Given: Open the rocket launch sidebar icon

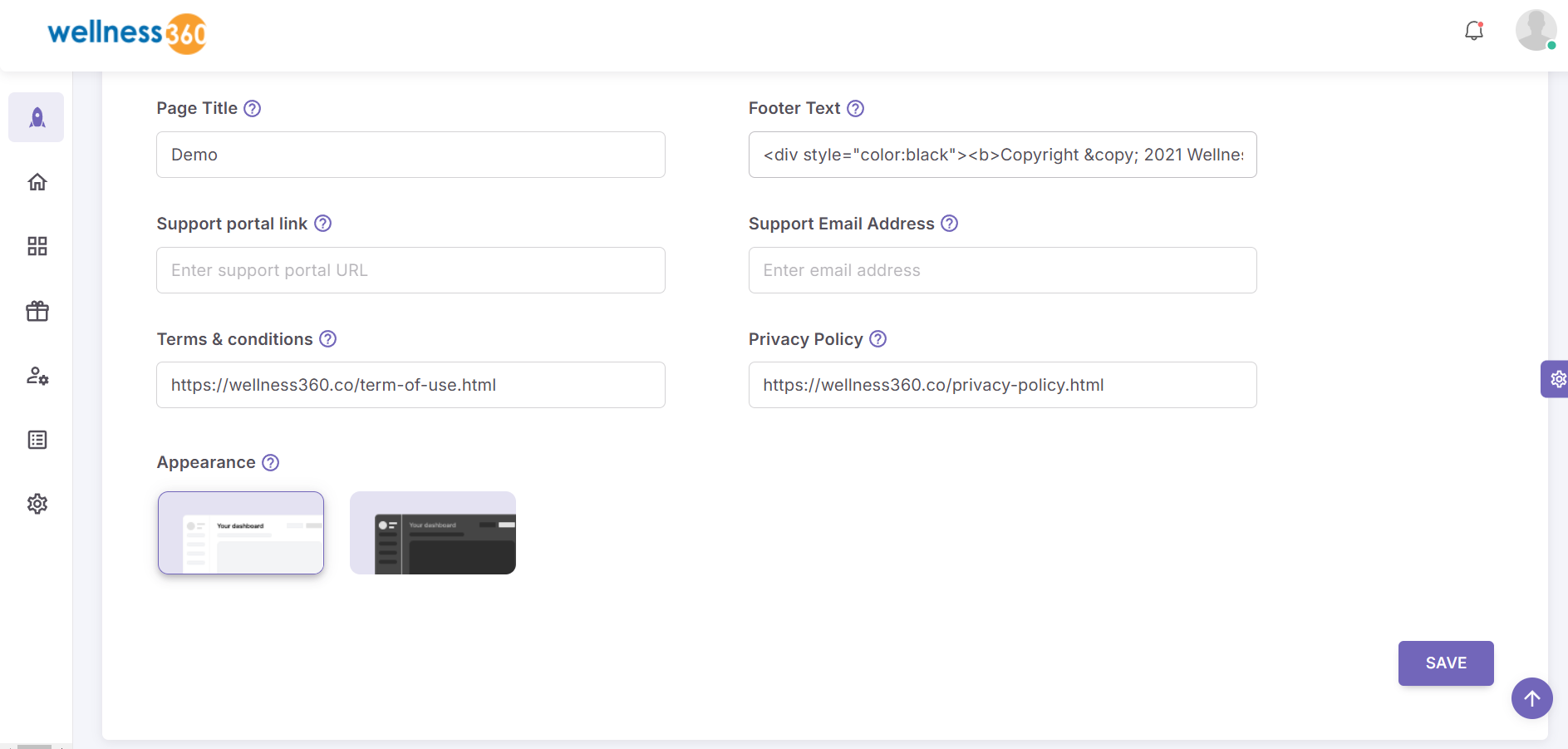Looking at the screenshot, I should [x=37, y=117].
